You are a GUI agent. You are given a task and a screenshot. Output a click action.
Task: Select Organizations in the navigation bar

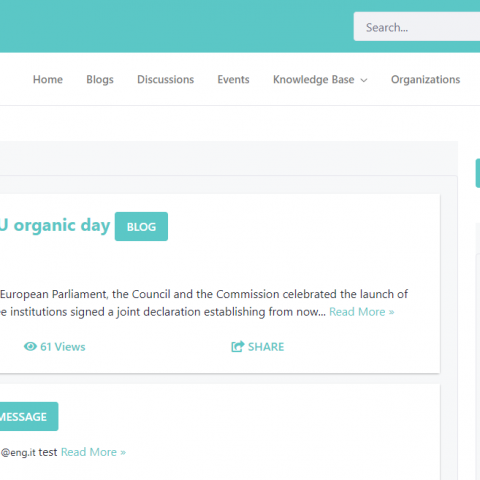(x=425, y=80)
